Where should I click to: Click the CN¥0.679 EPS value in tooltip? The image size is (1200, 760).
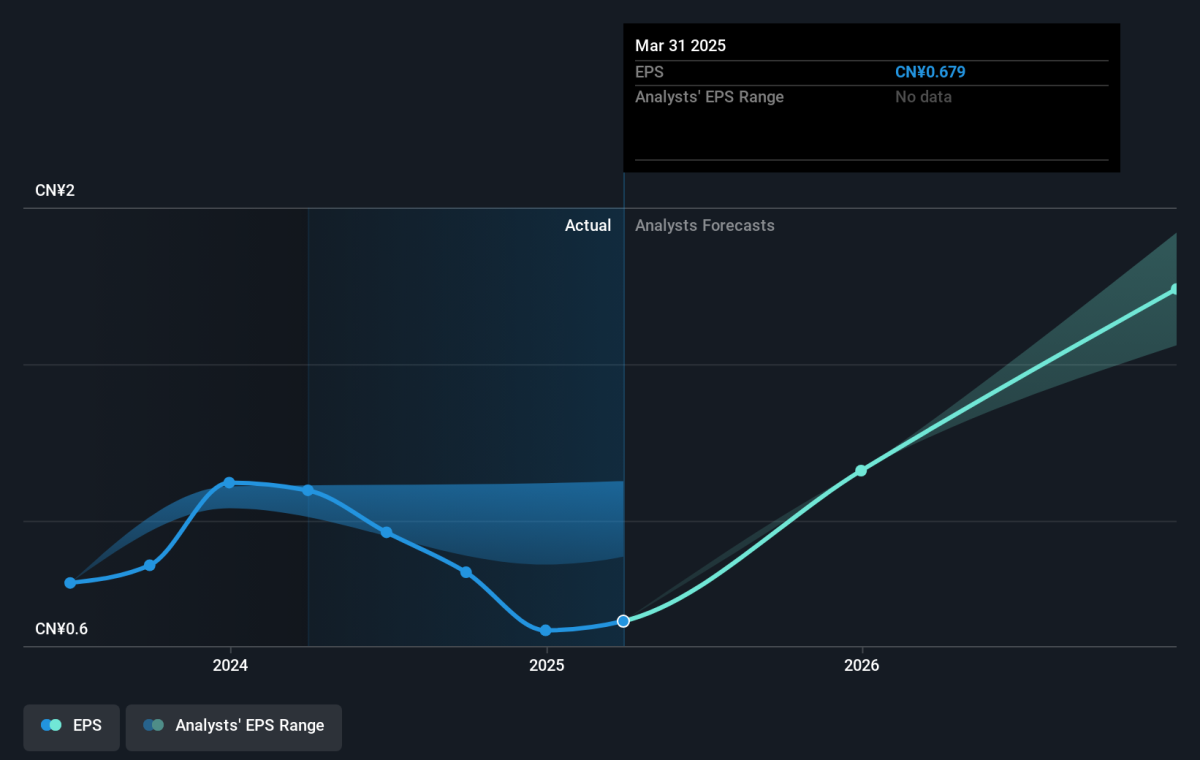click(930, 72)
